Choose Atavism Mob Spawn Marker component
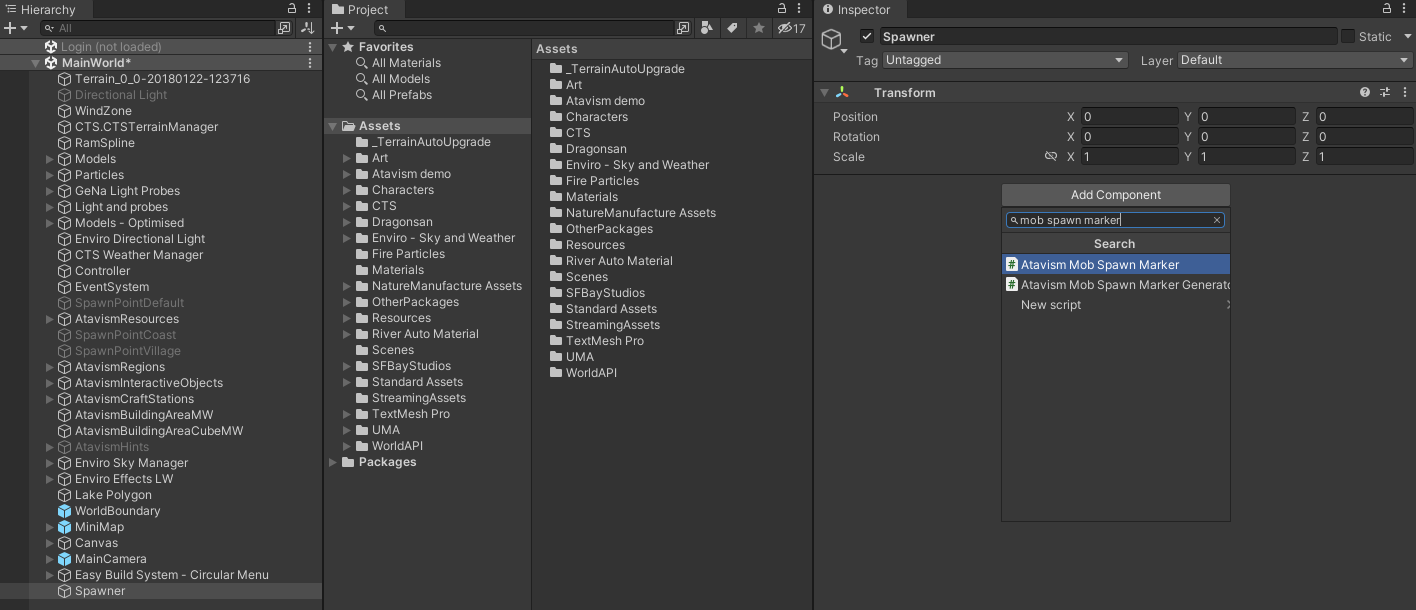This screenshot has height=610, width=1416. click(x=1100, y=265)
